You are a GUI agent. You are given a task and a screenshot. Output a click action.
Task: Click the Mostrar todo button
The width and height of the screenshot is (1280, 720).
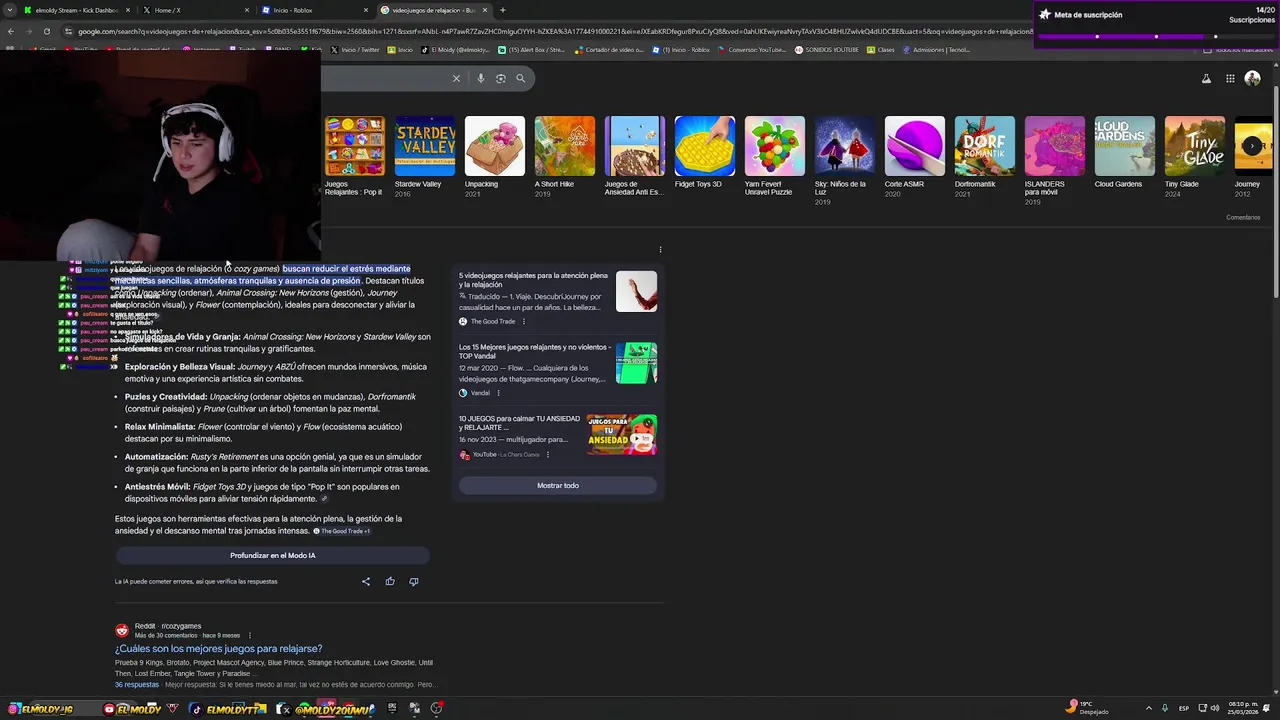558,486
